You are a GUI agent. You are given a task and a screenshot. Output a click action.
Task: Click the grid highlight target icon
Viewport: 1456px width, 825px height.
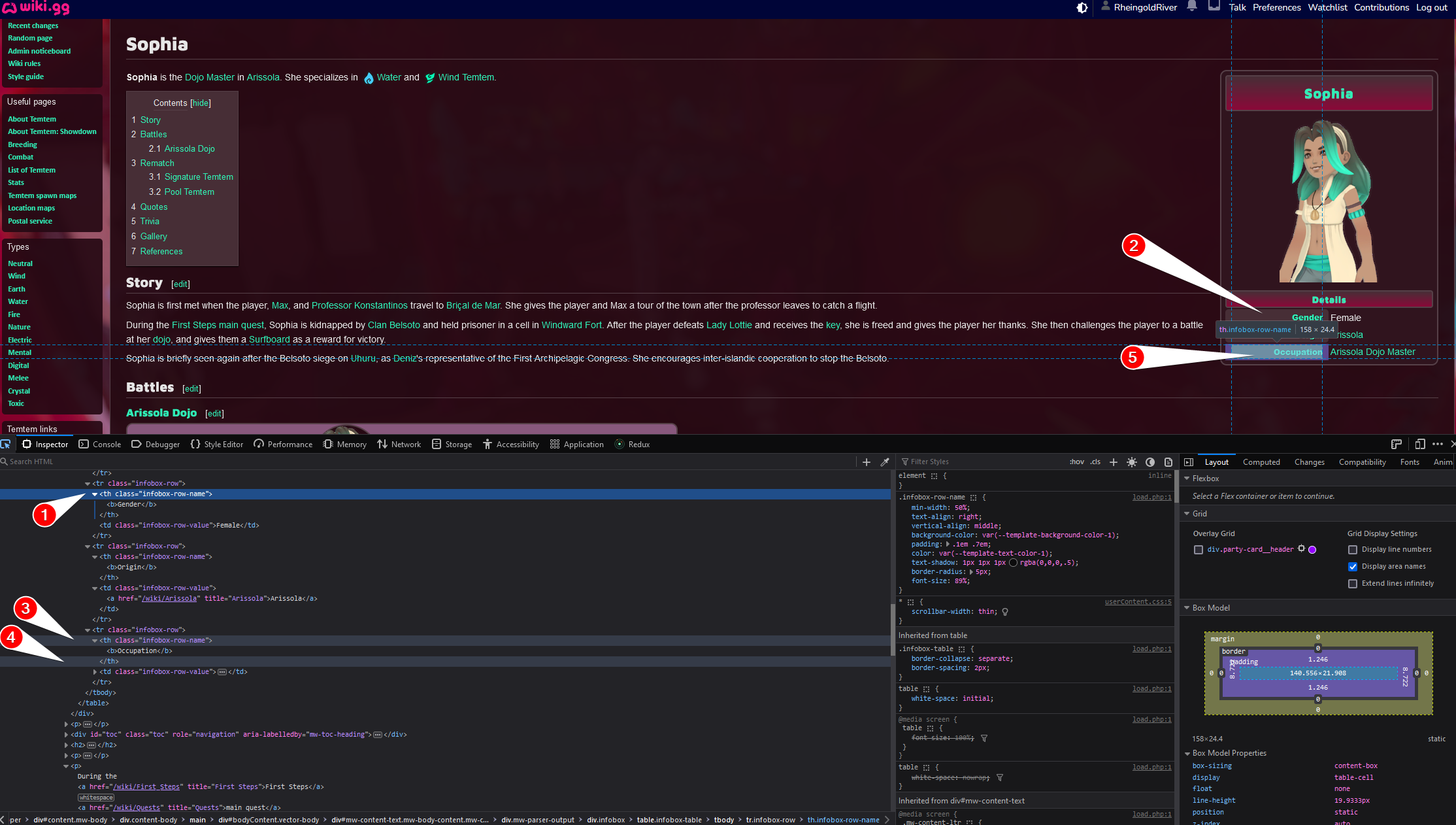tap(1301, 549)
